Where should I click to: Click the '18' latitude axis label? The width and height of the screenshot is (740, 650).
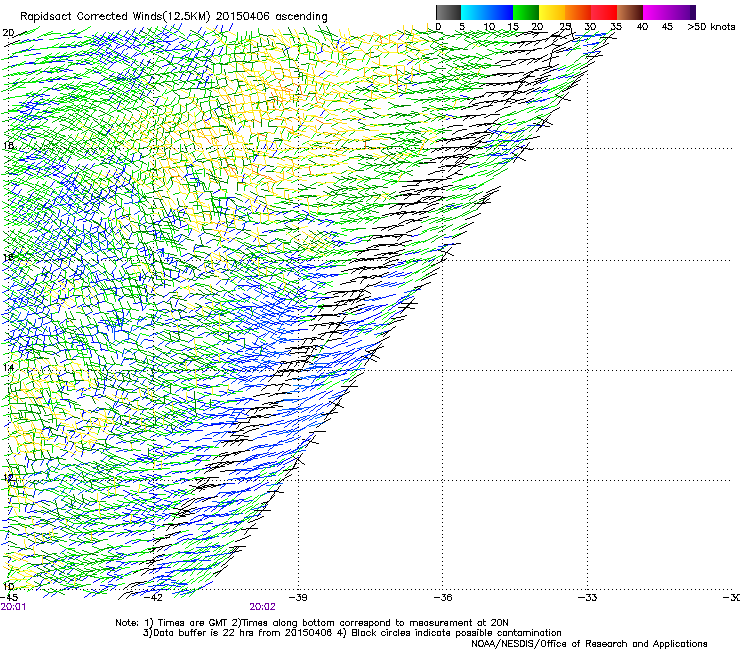8,145
